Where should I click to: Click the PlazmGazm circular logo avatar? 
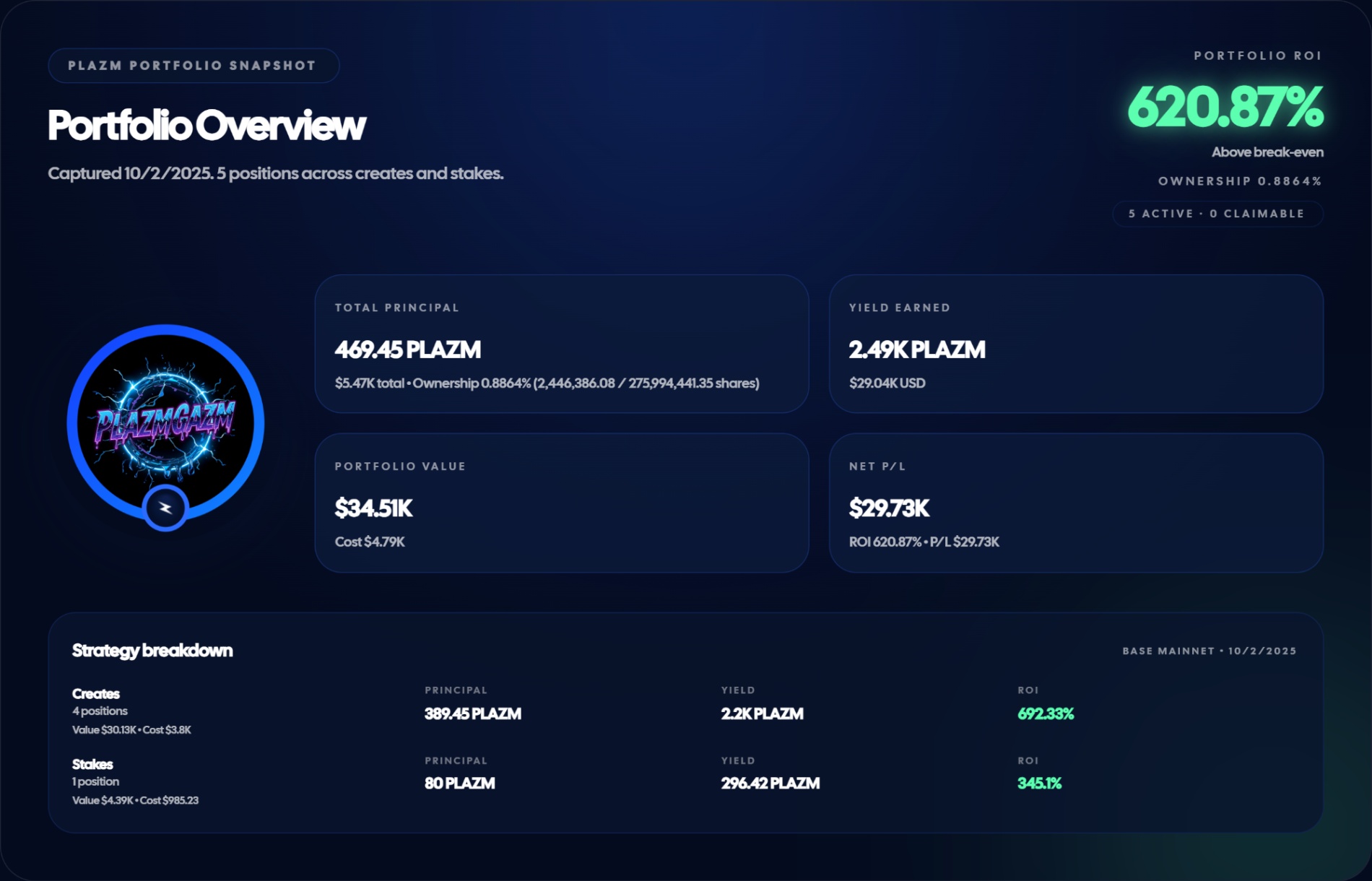click(165, 421)
